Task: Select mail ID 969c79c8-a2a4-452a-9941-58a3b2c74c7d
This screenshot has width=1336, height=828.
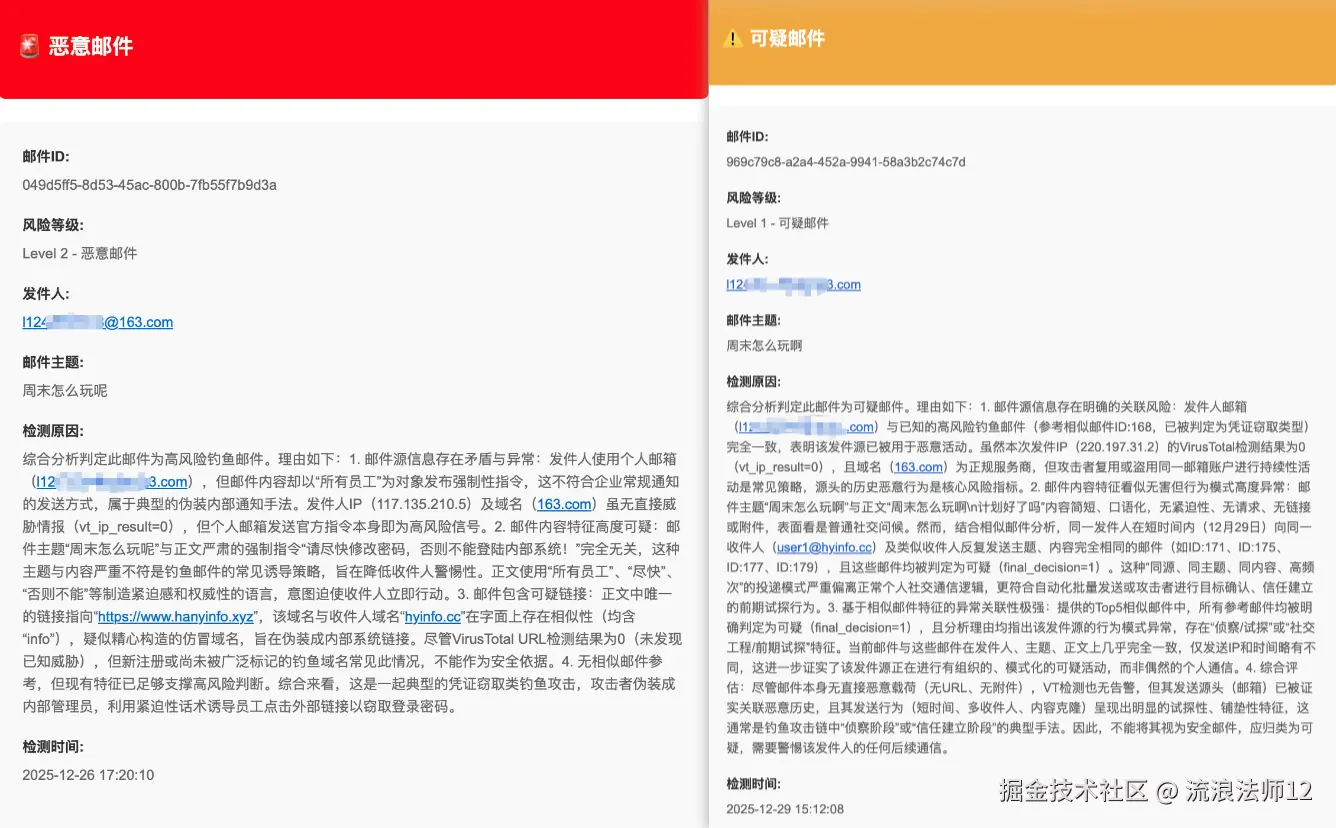Action: click(x=846, y=162)
